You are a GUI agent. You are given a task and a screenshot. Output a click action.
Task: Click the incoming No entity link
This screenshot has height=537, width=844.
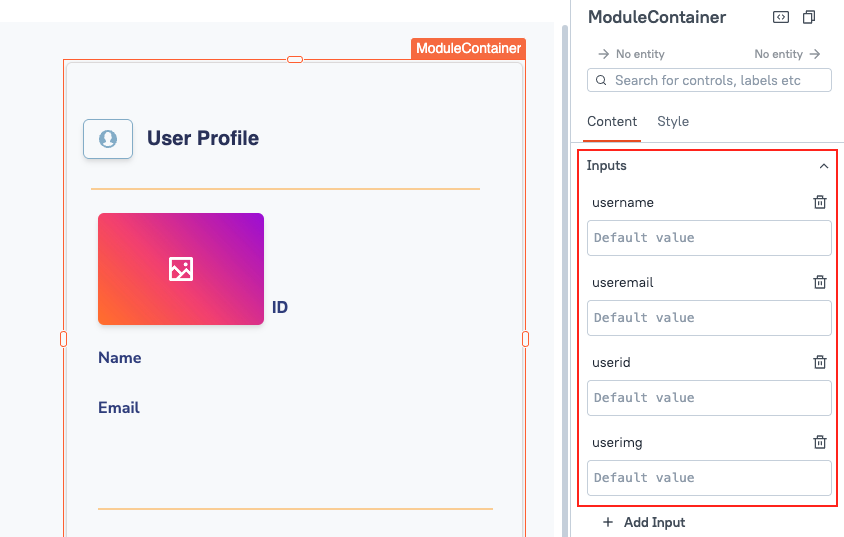click(x=631, y=54)
